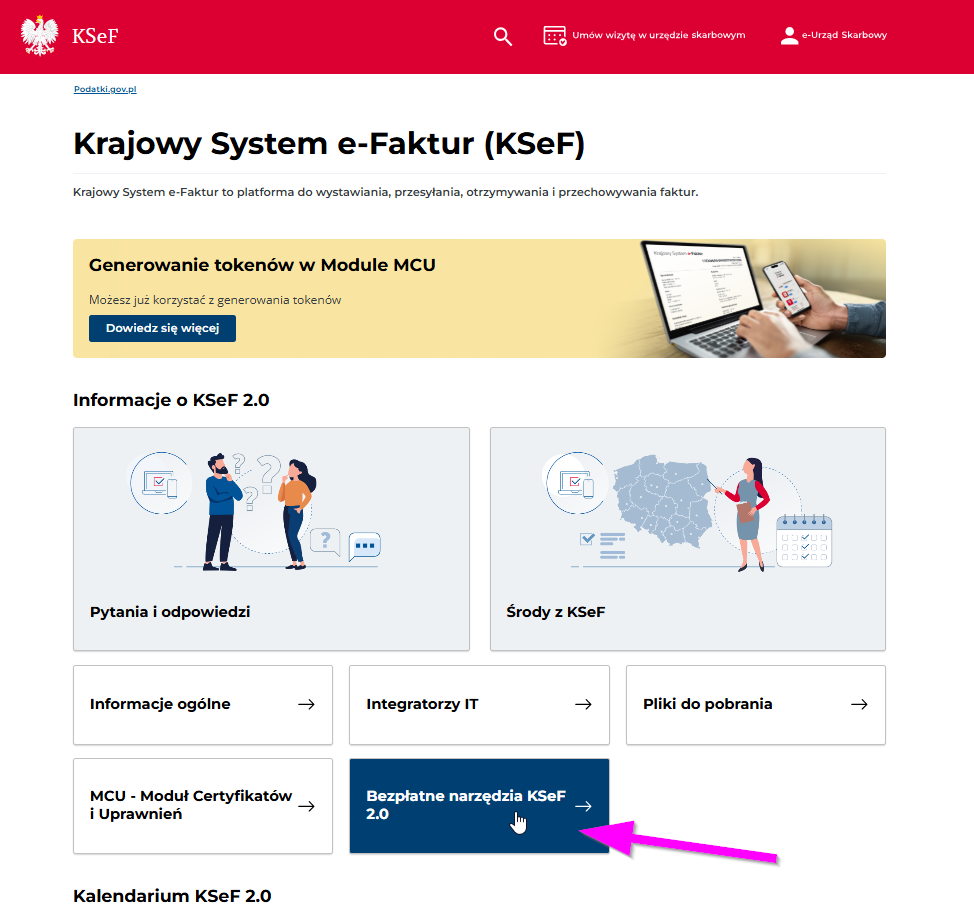
Task: Click arrow icon on Integratorzy IT tile
Action: click(583, 704)
